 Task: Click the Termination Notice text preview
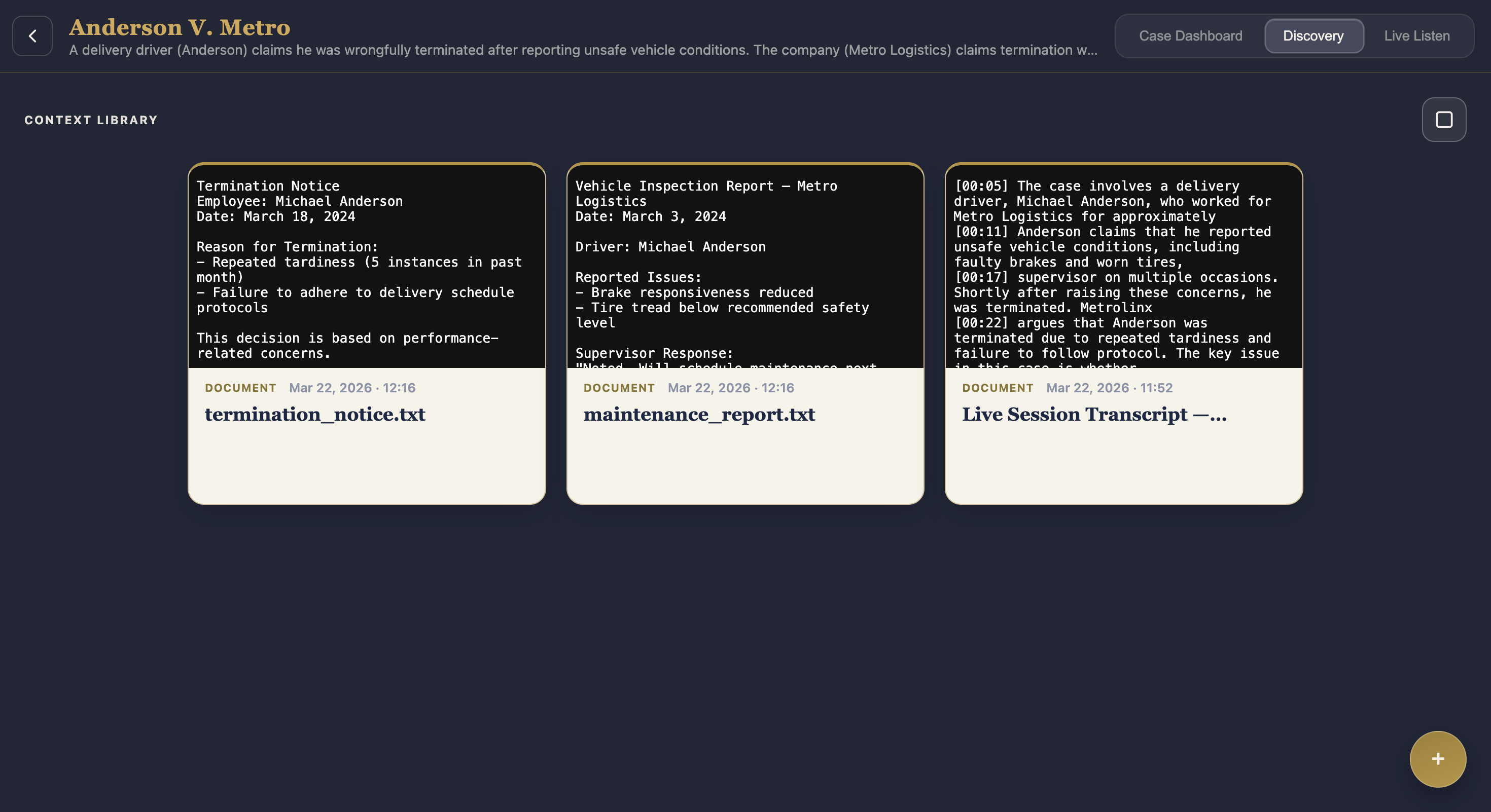tap(366, 269)
